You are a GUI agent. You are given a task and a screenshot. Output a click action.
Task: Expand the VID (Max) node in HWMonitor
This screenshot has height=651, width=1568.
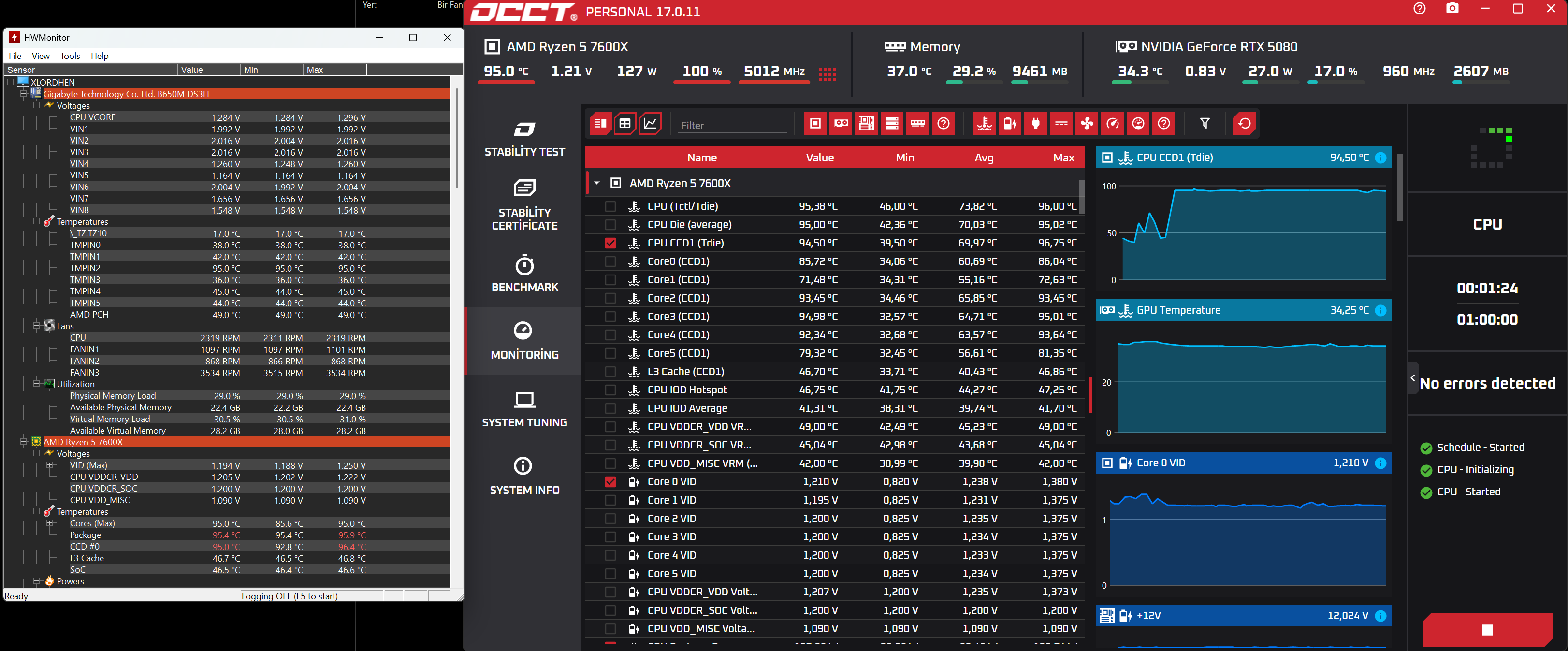point(50,465)
